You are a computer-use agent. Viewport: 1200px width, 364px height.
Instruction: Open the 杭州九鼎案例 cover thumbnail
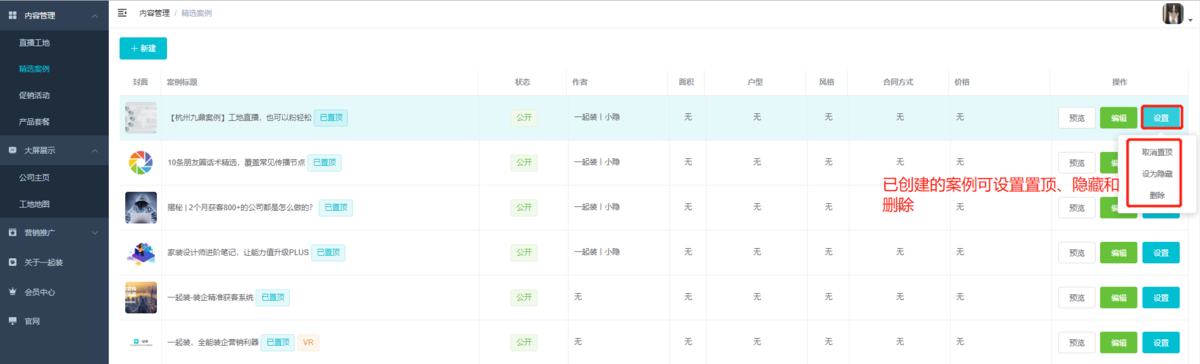pos(140,118)
